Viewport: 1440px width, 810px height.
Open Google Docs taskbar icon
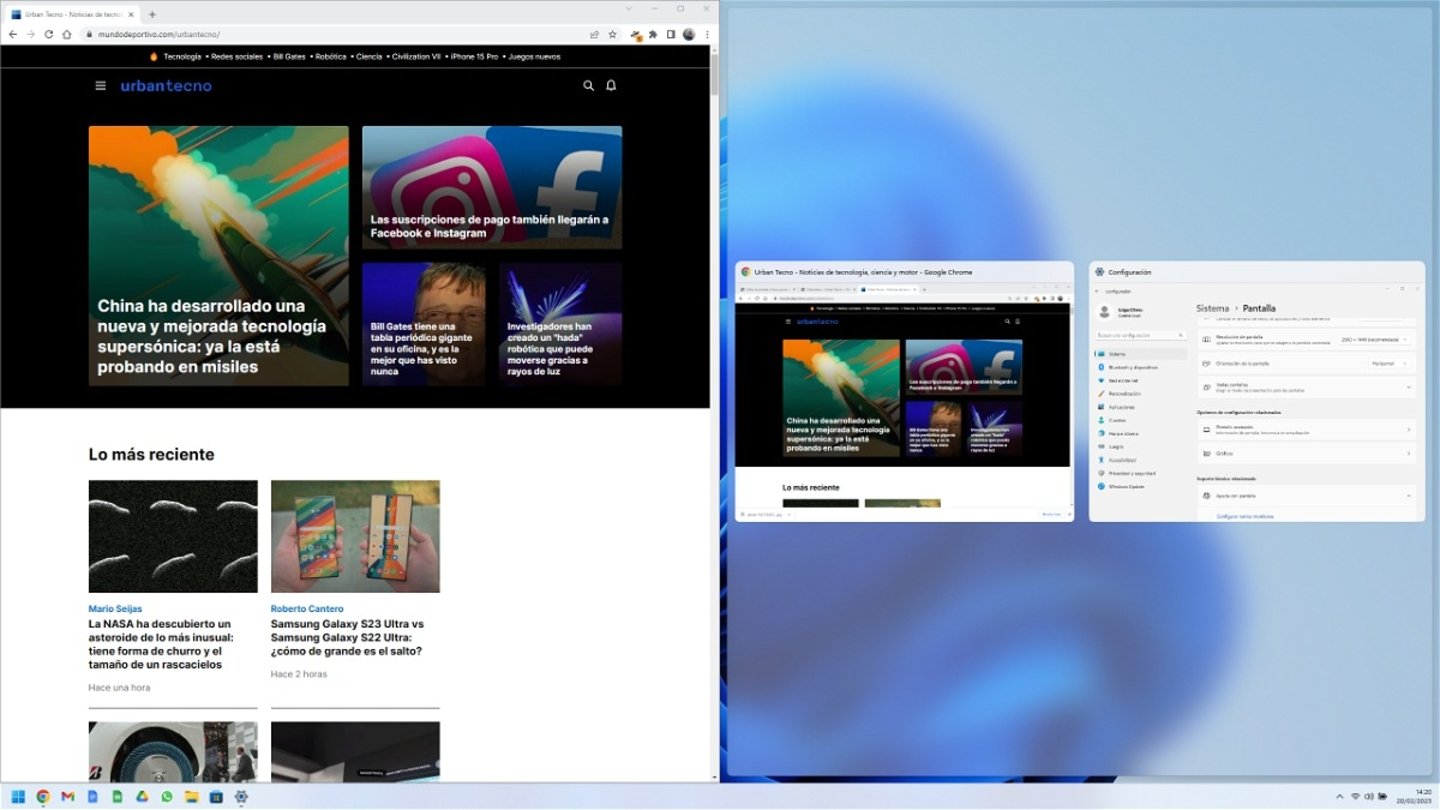92,797
